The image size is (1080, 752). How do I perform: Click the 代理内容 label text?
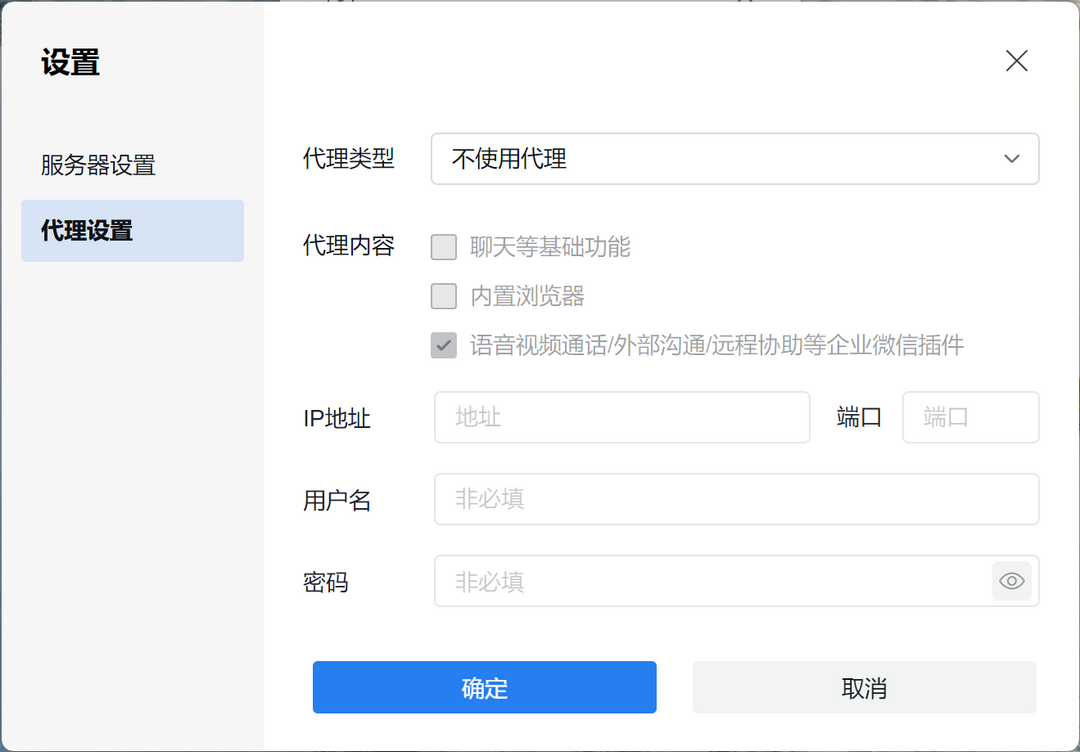click(349, 246)
